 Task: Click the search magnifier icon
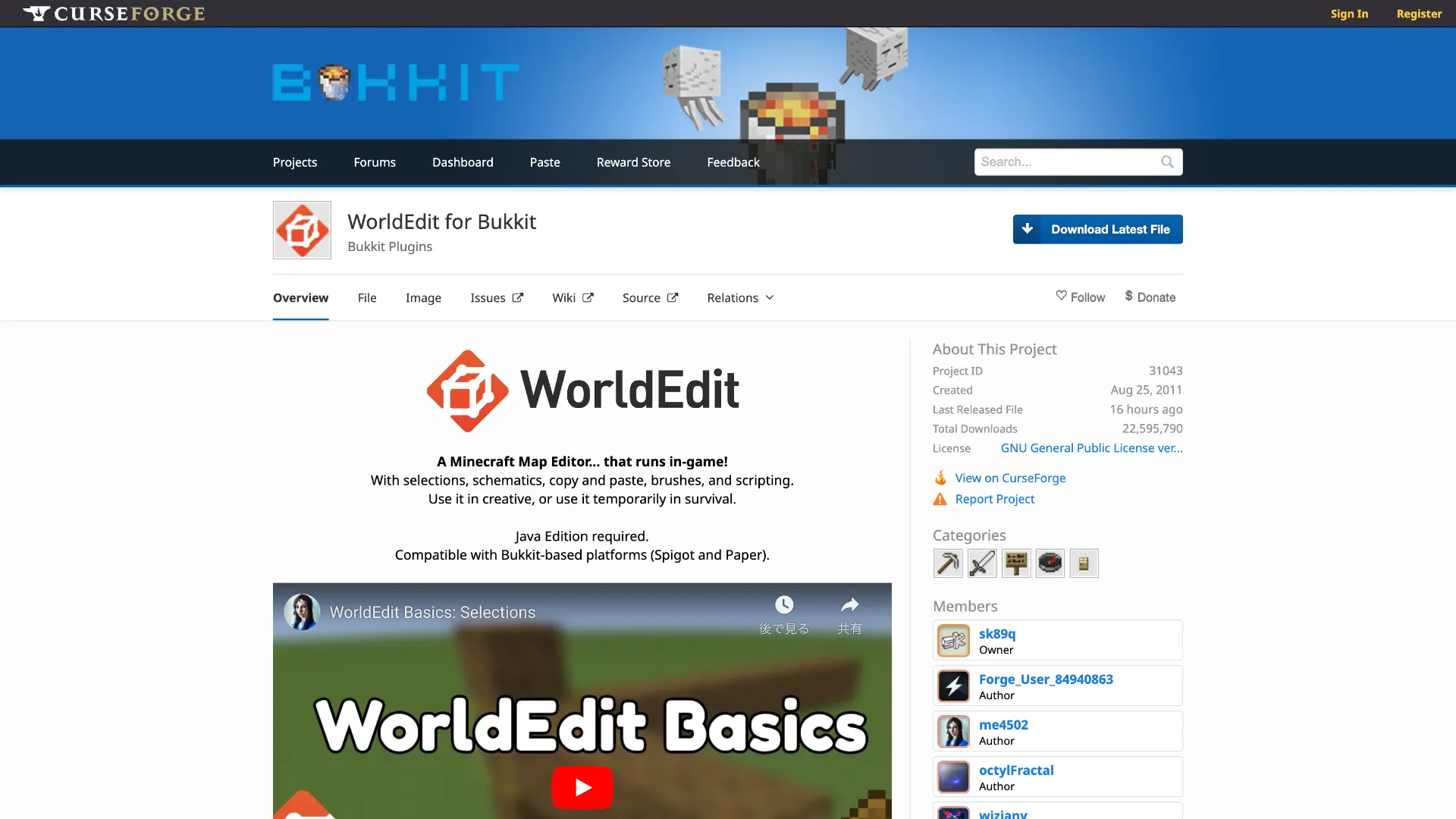pos(1167,162)
